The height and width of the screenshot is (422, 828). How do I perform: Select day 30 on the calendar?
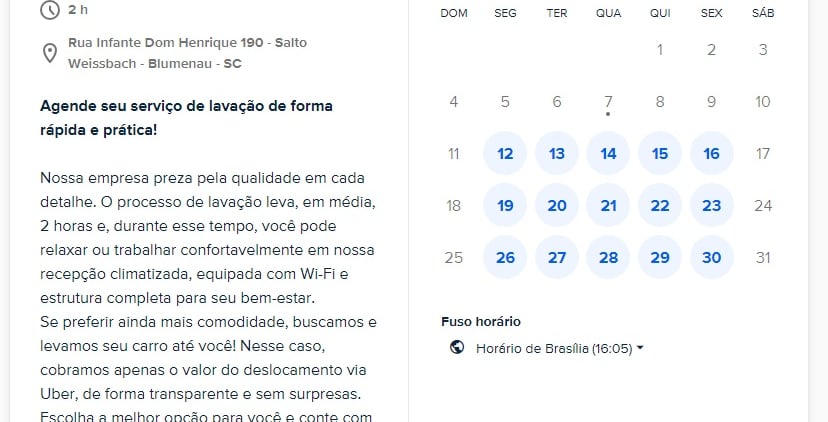click(x=711, y=257)
